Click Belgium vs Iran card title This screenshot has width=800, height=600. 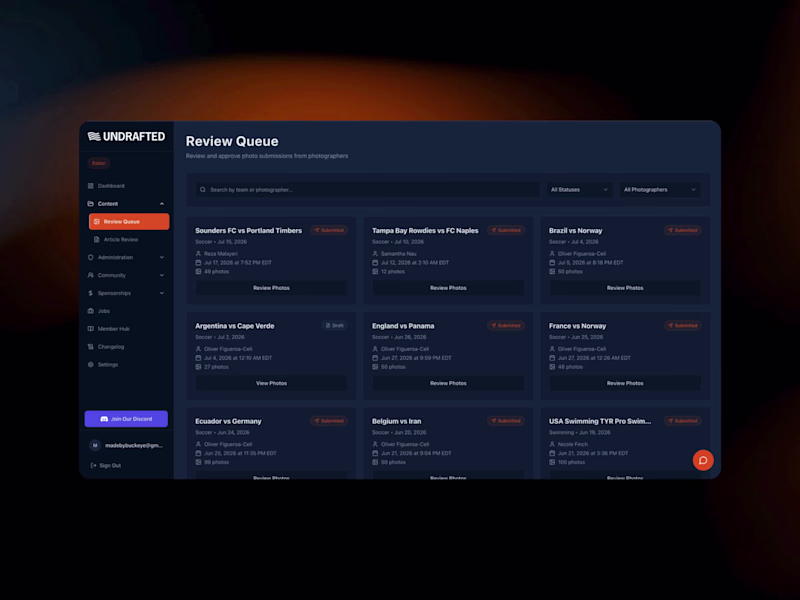(396, 421)
